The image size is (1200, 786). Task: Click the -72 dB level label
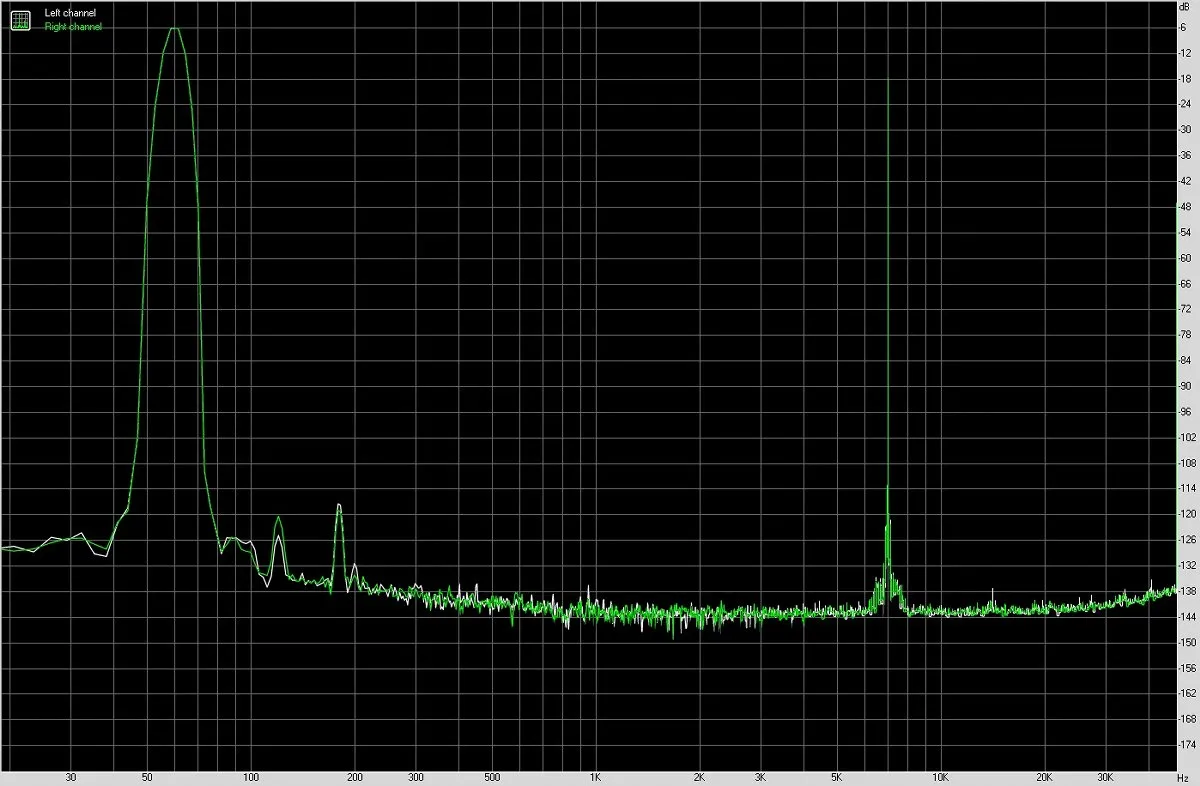click(1185, 309)
